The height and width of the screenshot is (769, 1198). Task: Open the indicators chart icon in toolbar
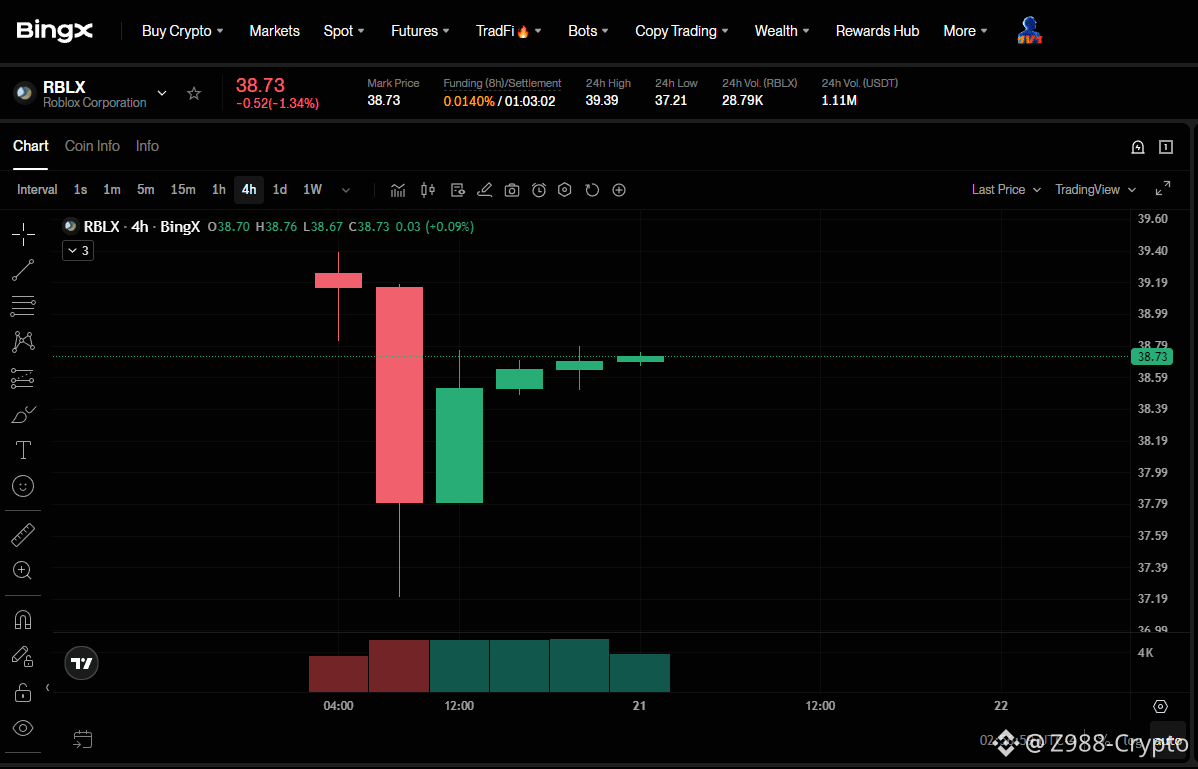coord(398,190)
